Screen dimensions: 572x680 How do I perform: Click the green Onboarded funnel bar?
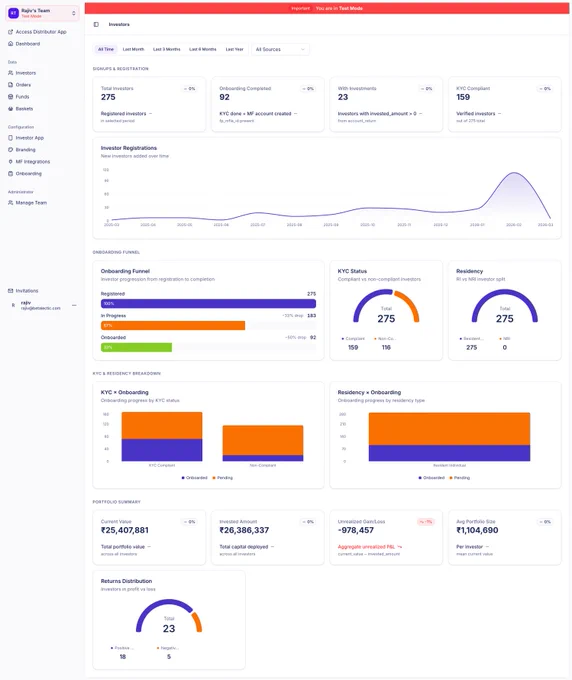136,347
